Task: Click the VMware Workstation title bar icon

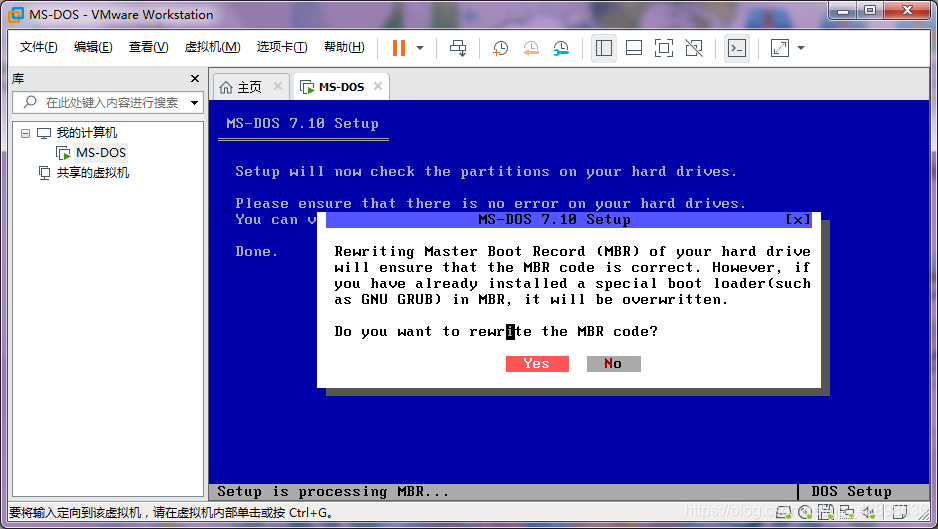Action: pyautogui.click(x=16, y=14)
